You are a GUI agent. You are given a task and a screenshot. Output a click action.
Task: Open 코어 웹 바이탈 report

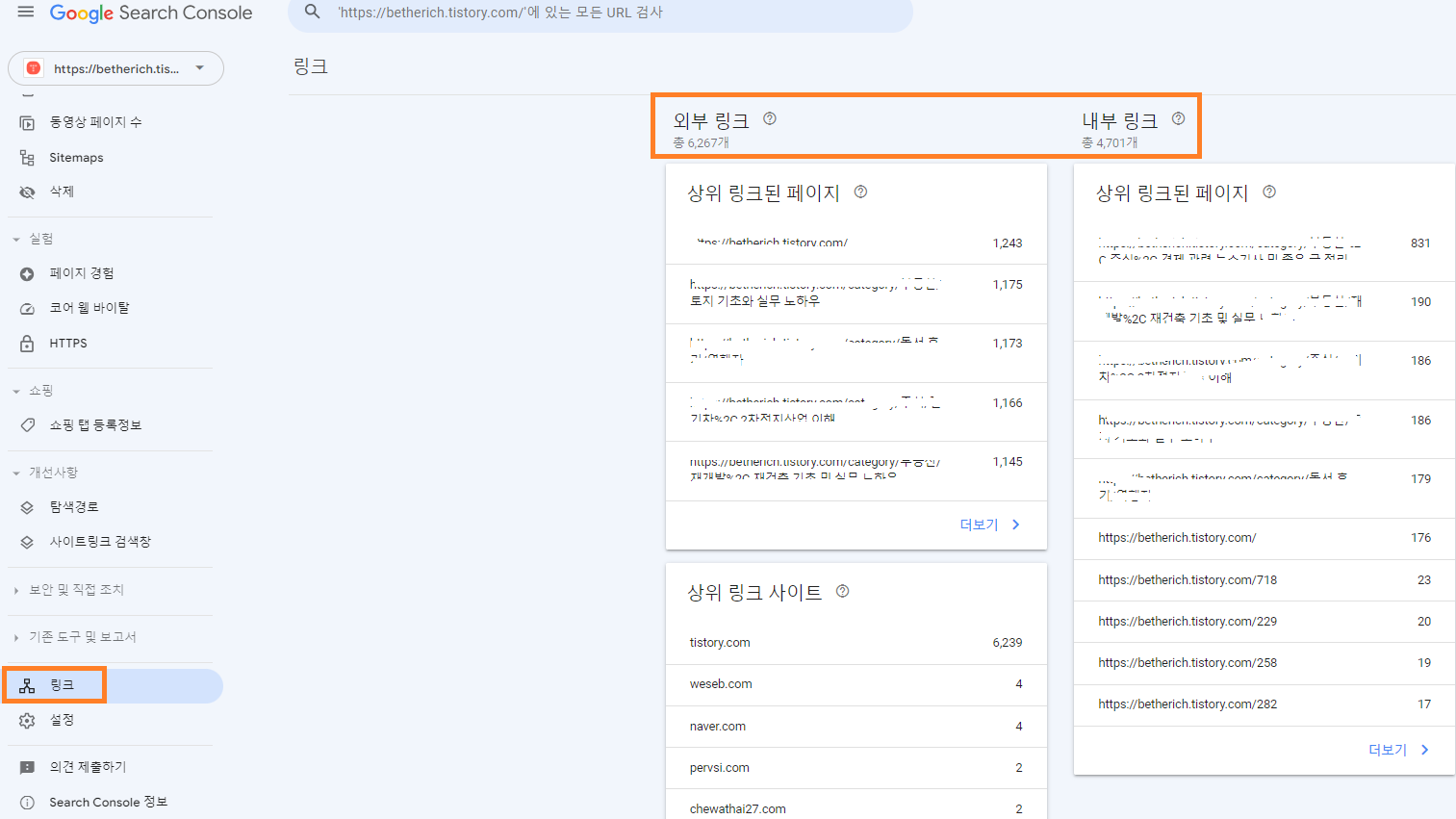pyautogui.click(x=89, y=308)
